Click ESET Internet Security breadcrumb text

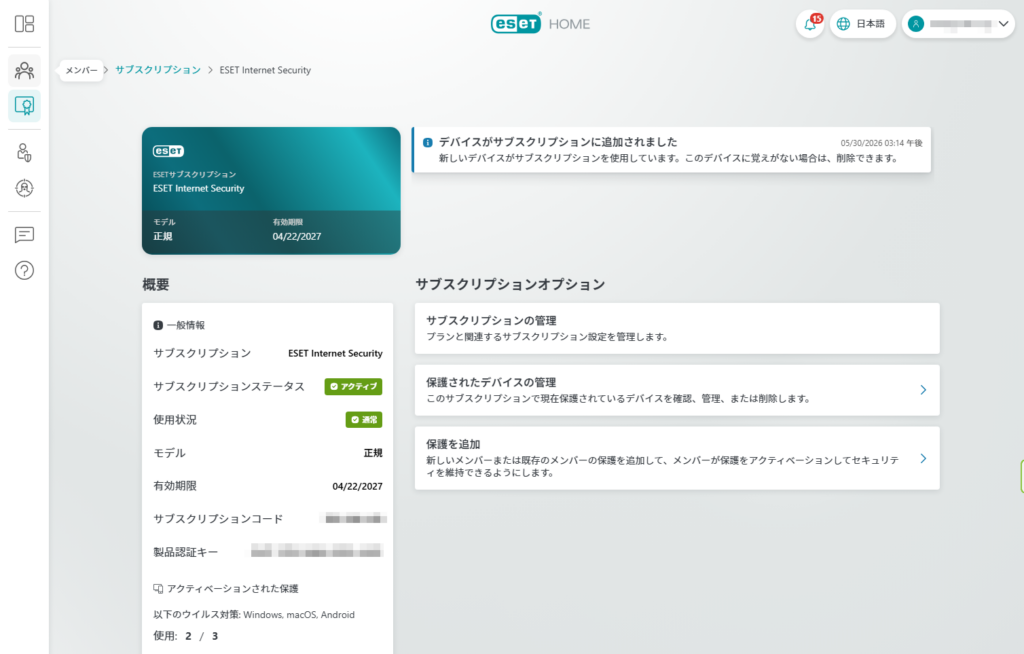(x=265, y=70)
